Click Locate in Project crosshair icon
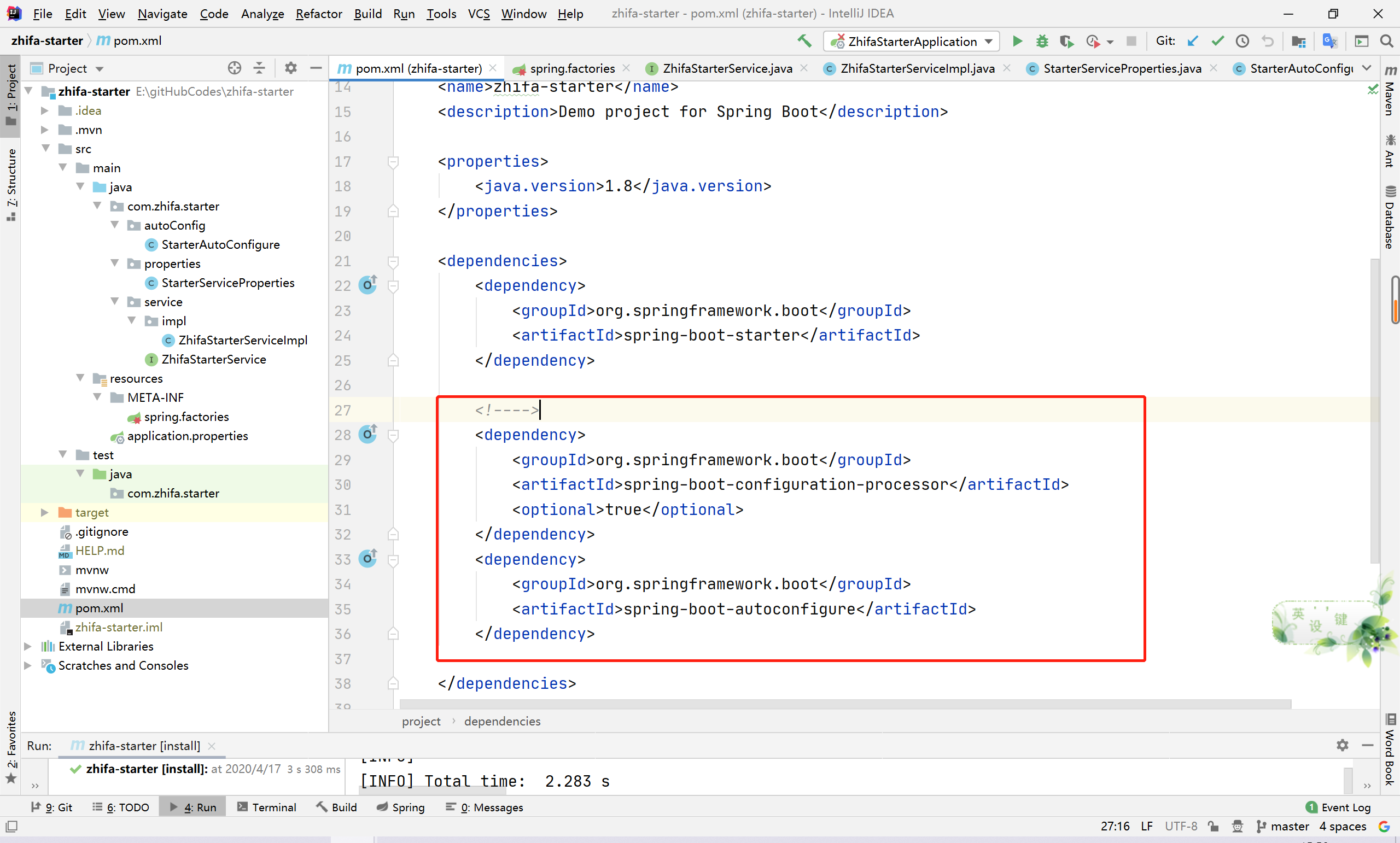The image size is (1400, 843). [x=234, y=68]
